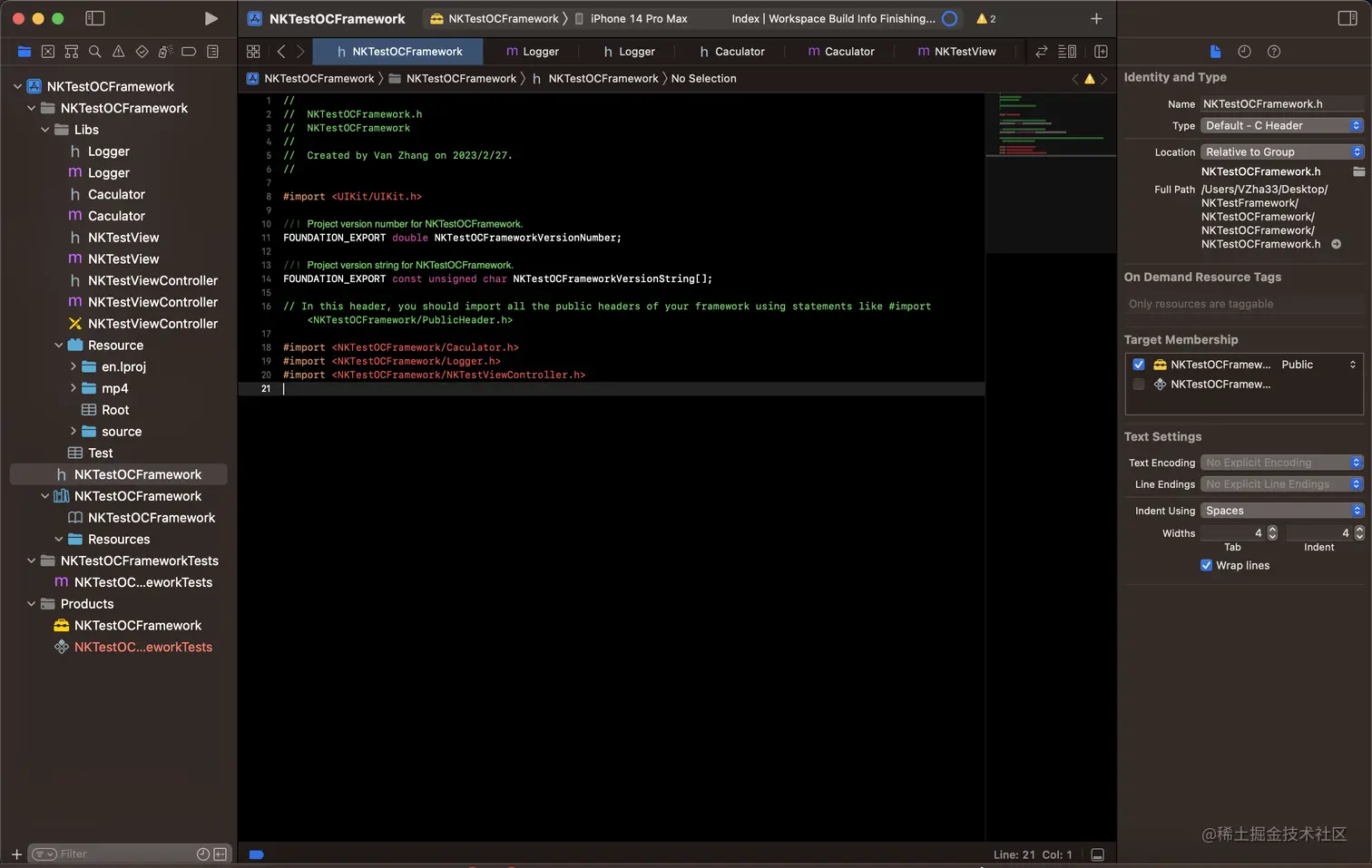Select the NKTestOCFramework.h editor tab
The image size is (1372, 868).
click(398, 52)
